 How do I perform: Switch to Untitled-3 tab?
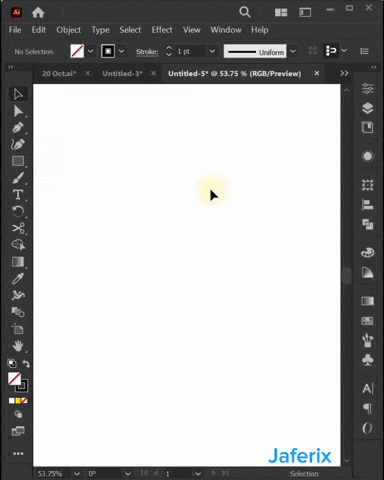122,74
